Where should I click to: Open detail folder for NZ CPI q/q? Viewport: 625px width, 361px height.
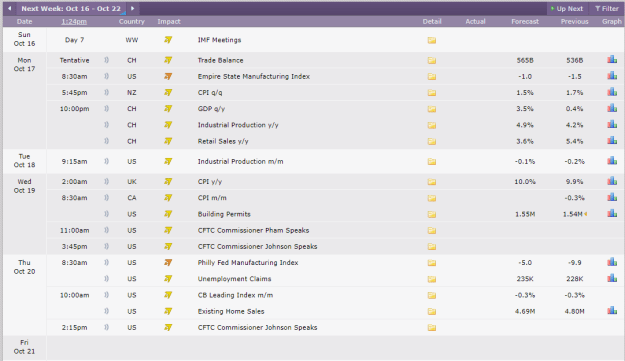tap(432, 93)
